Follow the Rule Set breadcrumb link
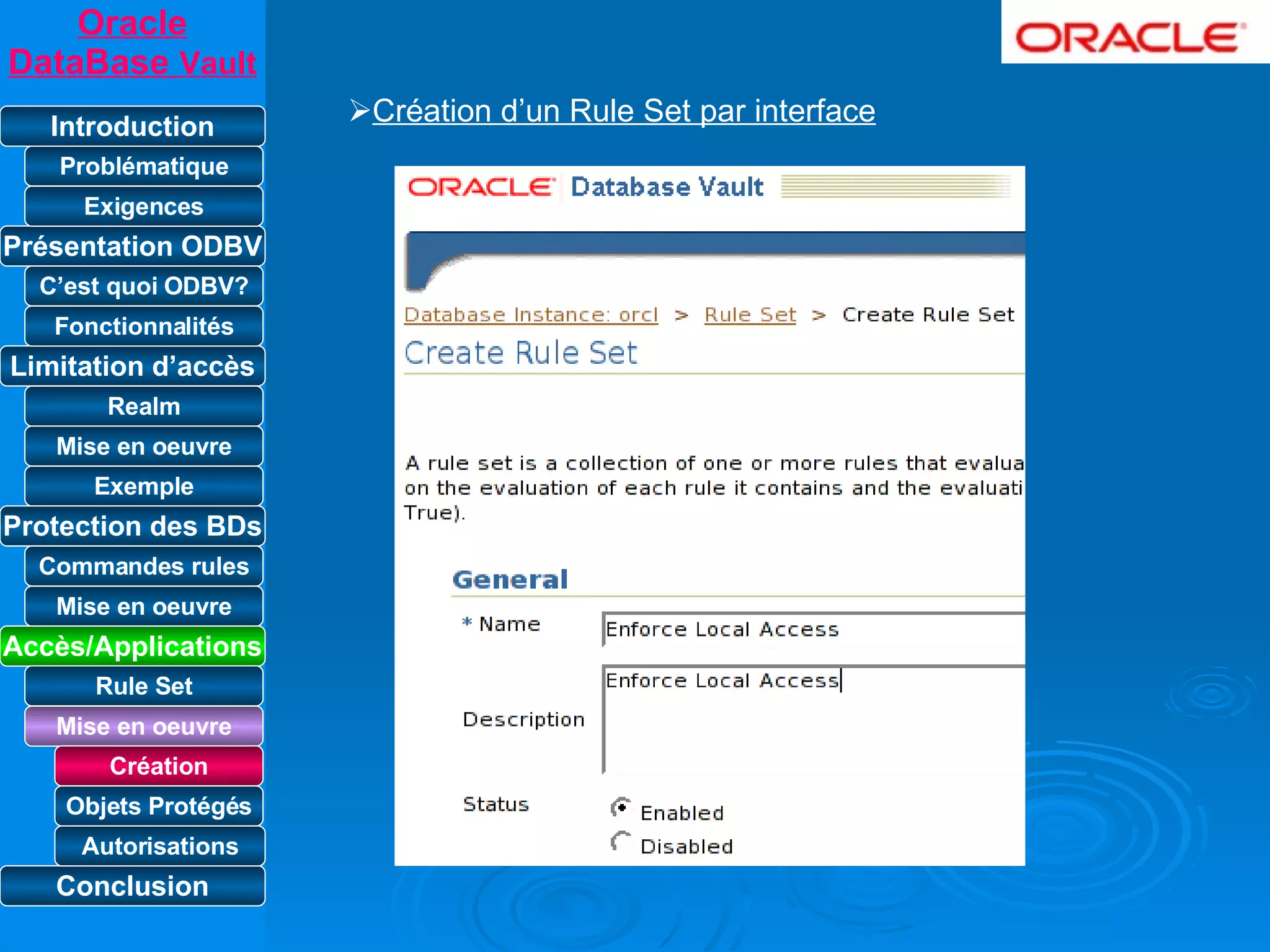 coord(750,315)
